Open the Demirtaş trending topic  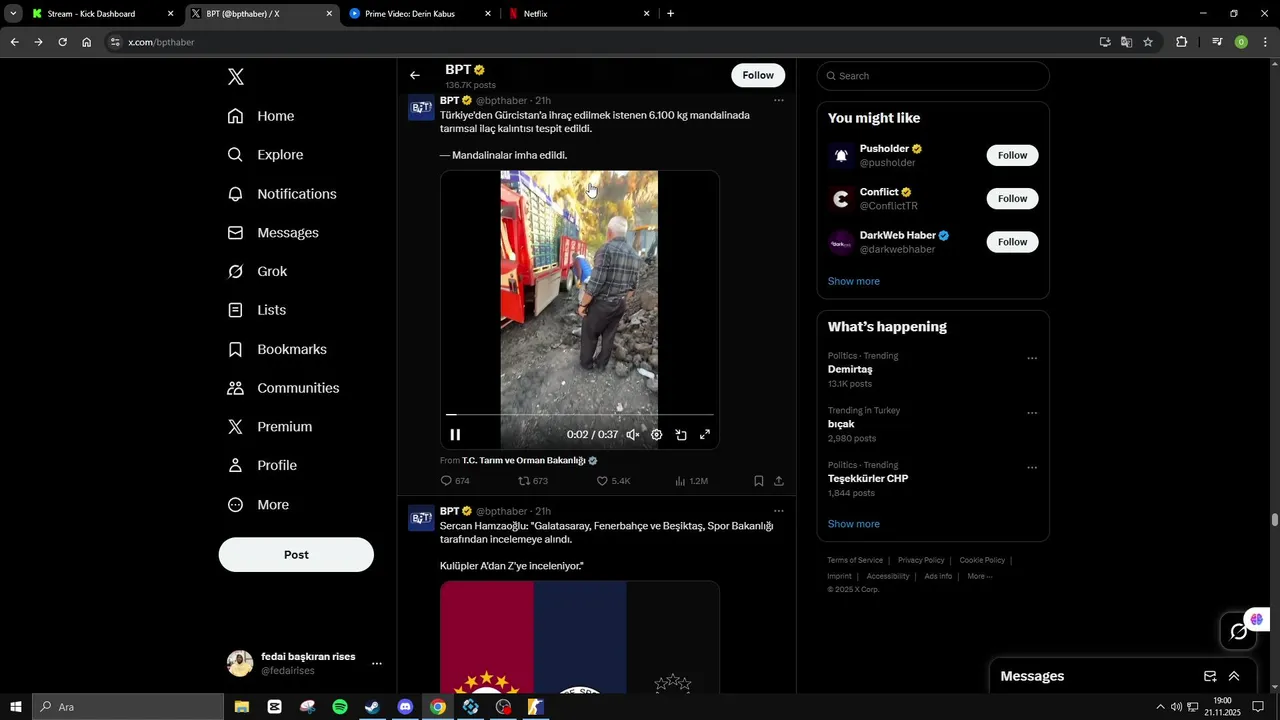tap(850, 370)
